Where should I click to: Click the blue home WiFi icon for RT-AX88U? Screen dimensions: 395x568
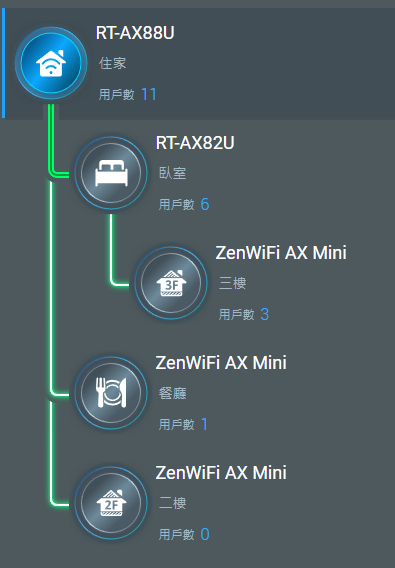pyautogui.click(x=51, y=63)
